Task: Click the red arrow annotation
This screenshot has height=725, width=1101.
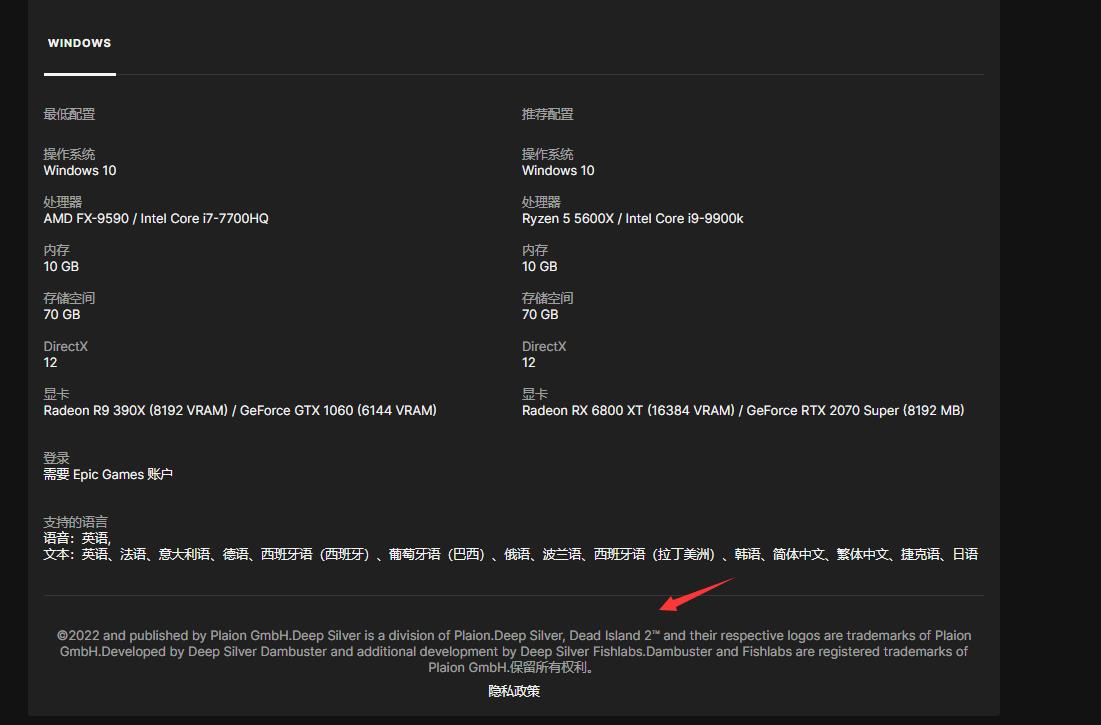Action: coord(696,594)
